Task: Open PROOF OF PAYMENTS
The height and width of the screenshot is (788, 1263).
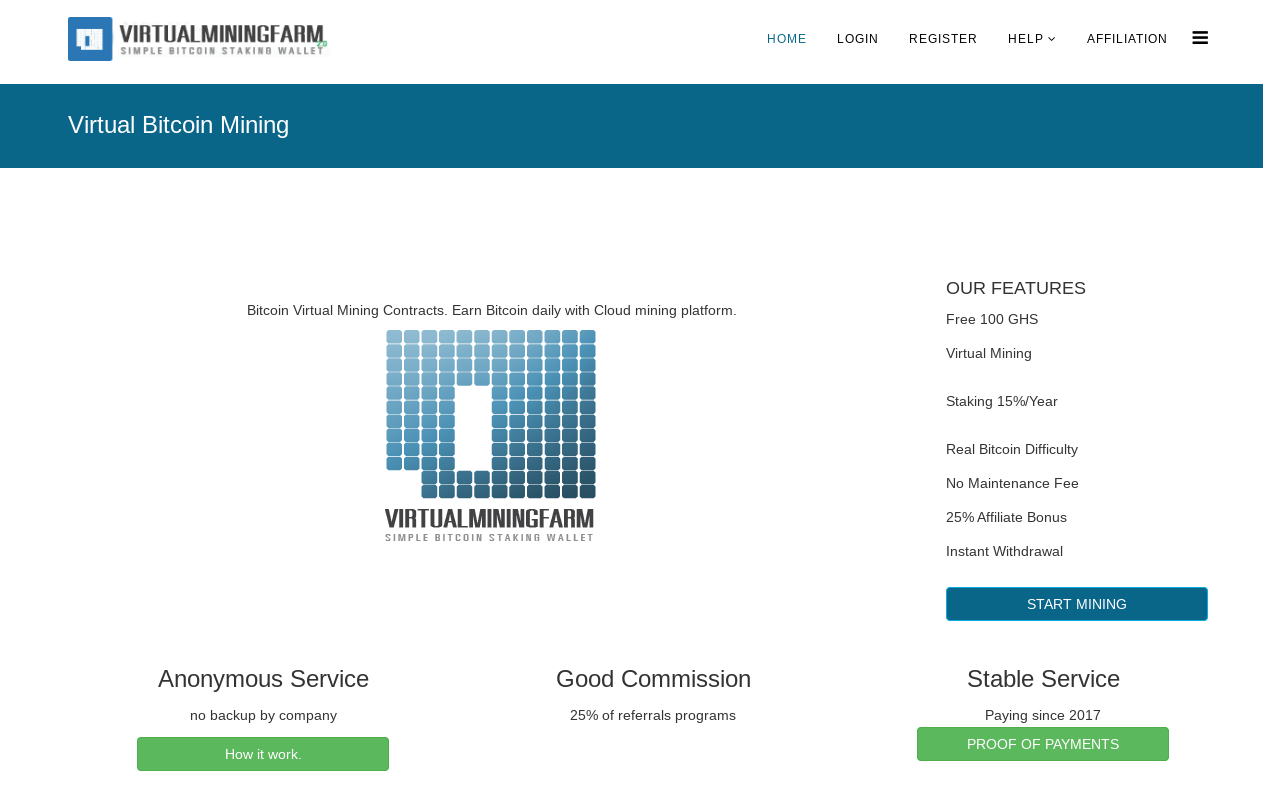Action: (1043, 744)
